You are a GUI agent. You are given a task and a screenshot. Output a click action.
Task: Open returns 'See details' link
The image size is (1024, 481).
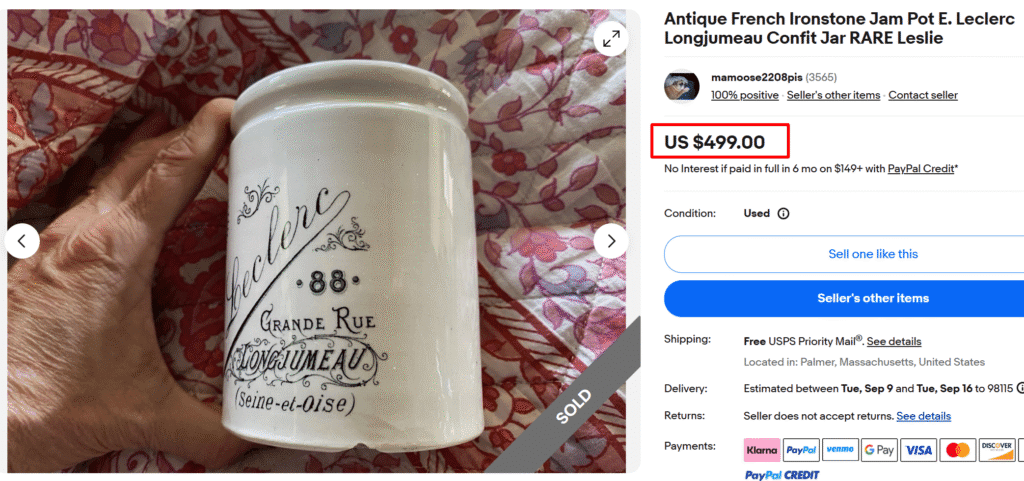coord(923,416)
